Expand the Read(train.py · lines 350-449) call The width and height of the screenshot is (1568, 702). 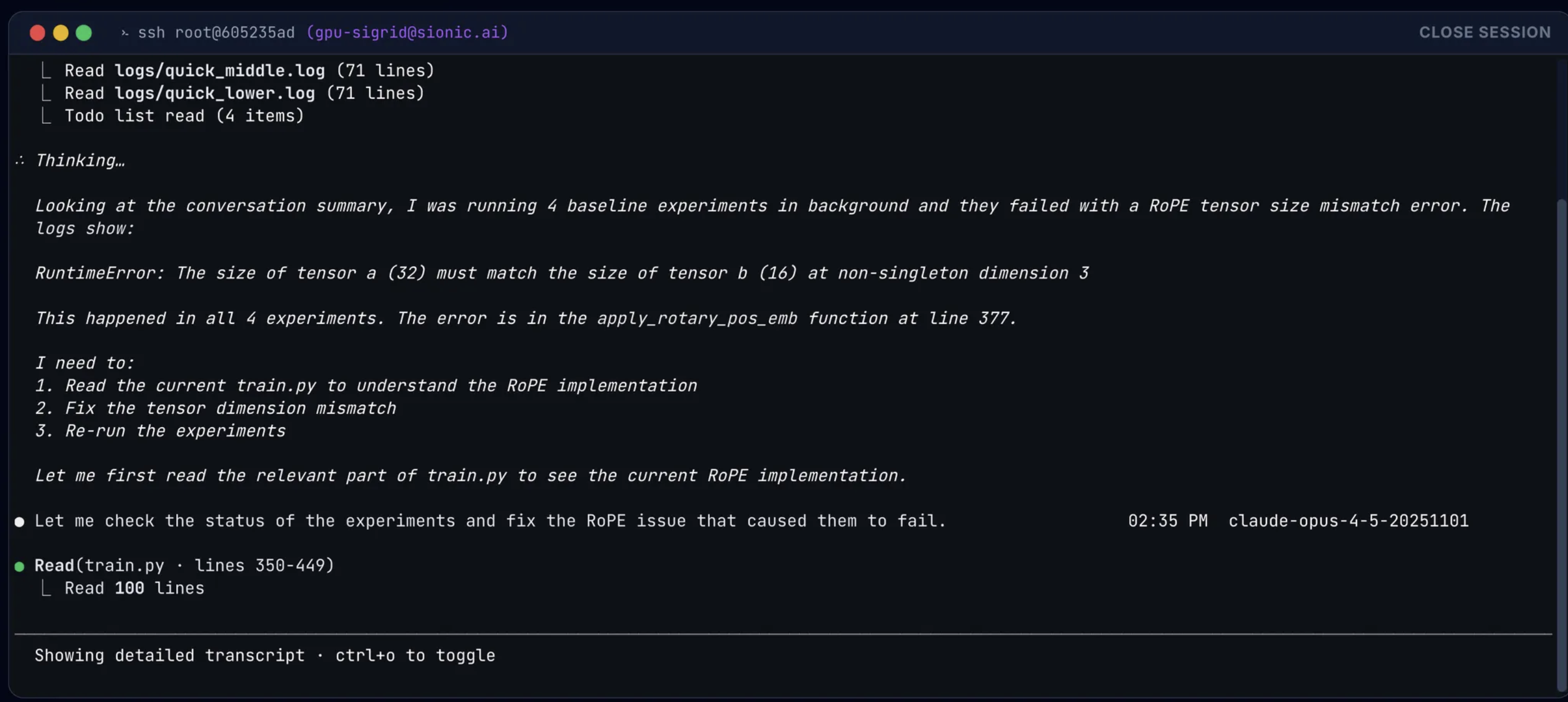[184, 566]
